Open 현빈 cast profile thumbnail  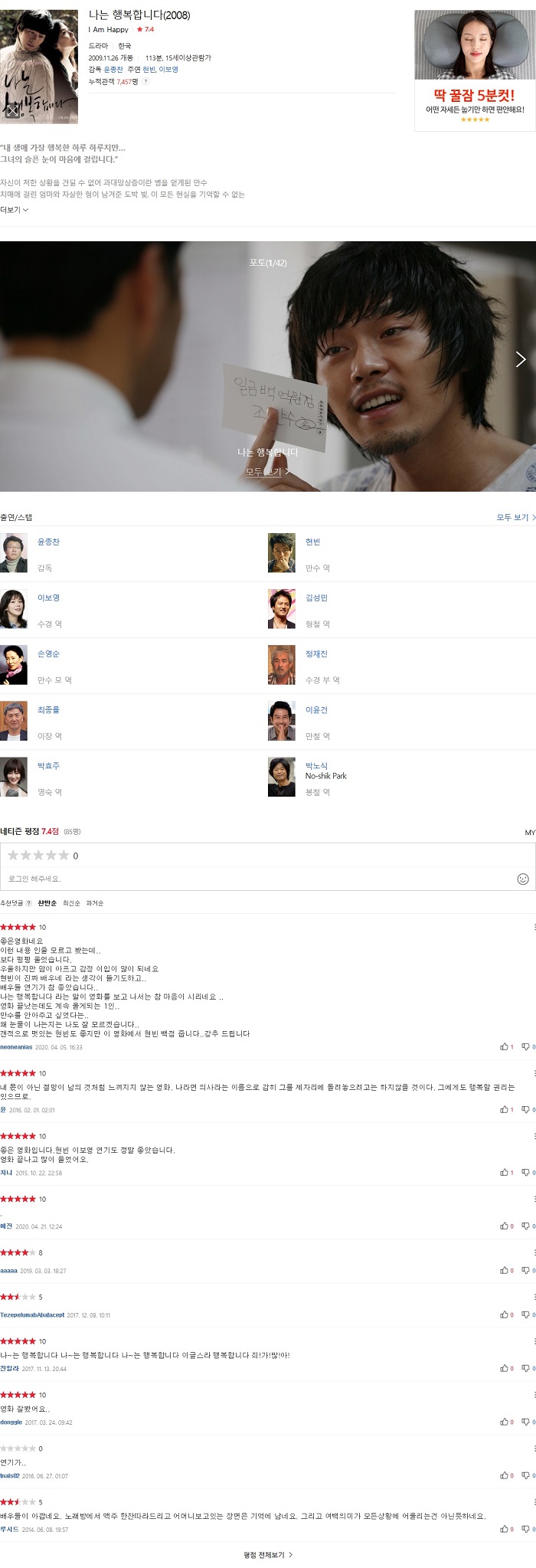[282, 553]
